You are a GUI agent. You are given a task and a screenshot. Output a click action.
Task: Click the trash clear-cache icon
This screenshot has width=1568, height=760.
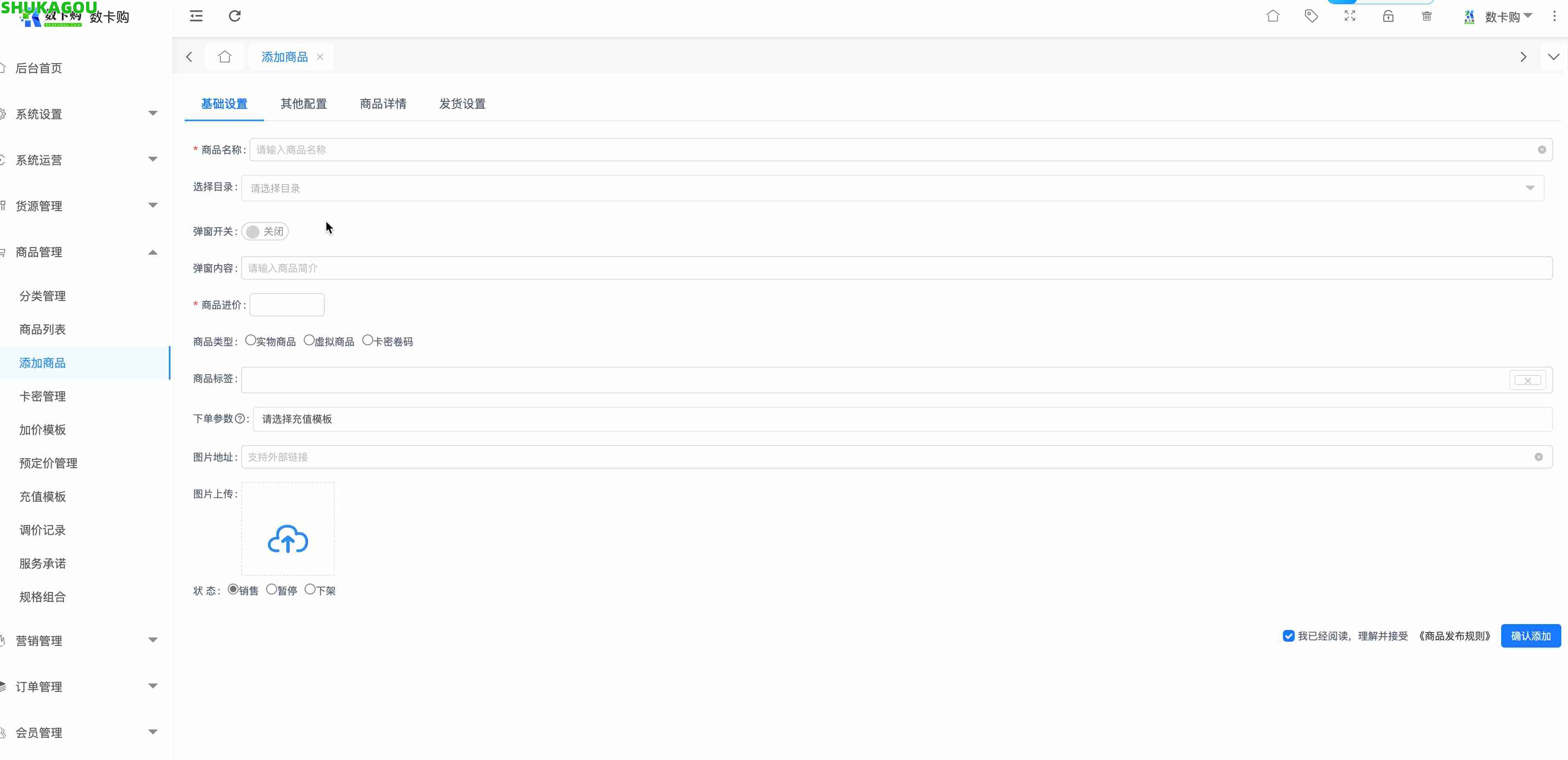point(1426,16)
